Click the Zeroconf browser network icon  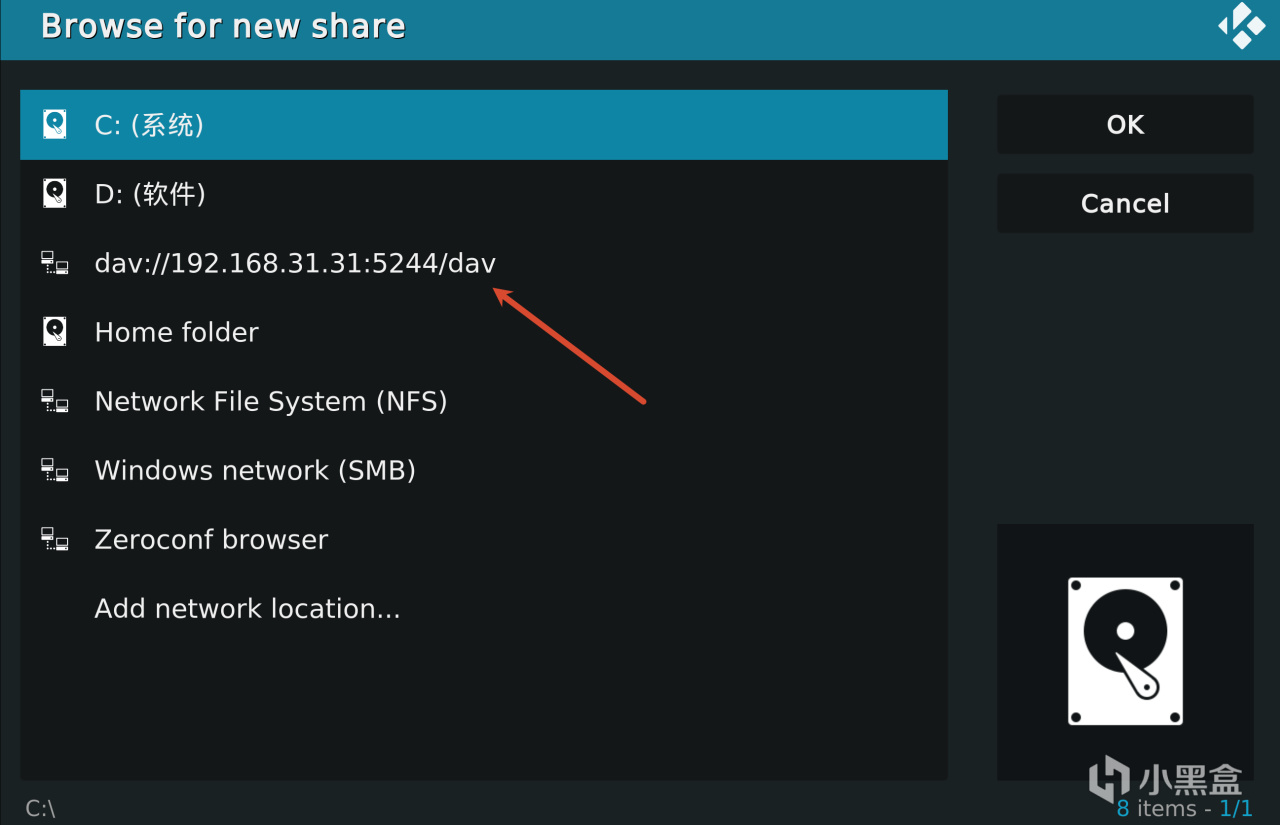(55, 539)
